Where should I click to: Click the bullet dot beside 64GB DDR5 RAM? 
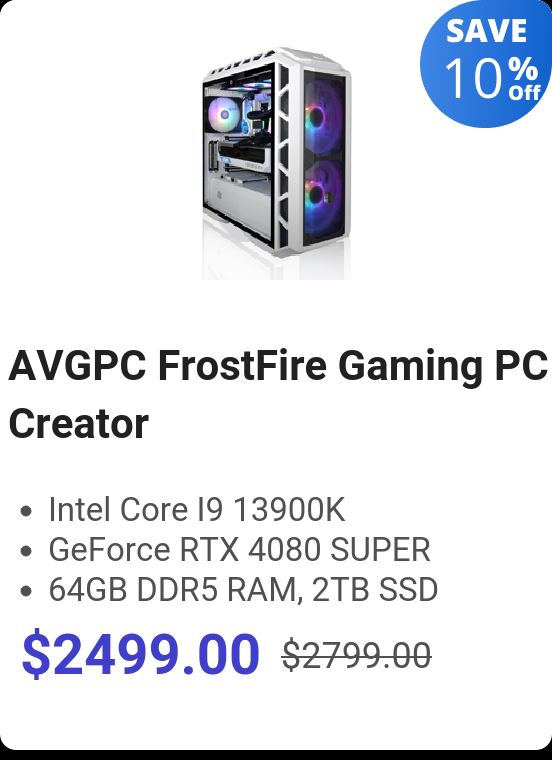27,591
